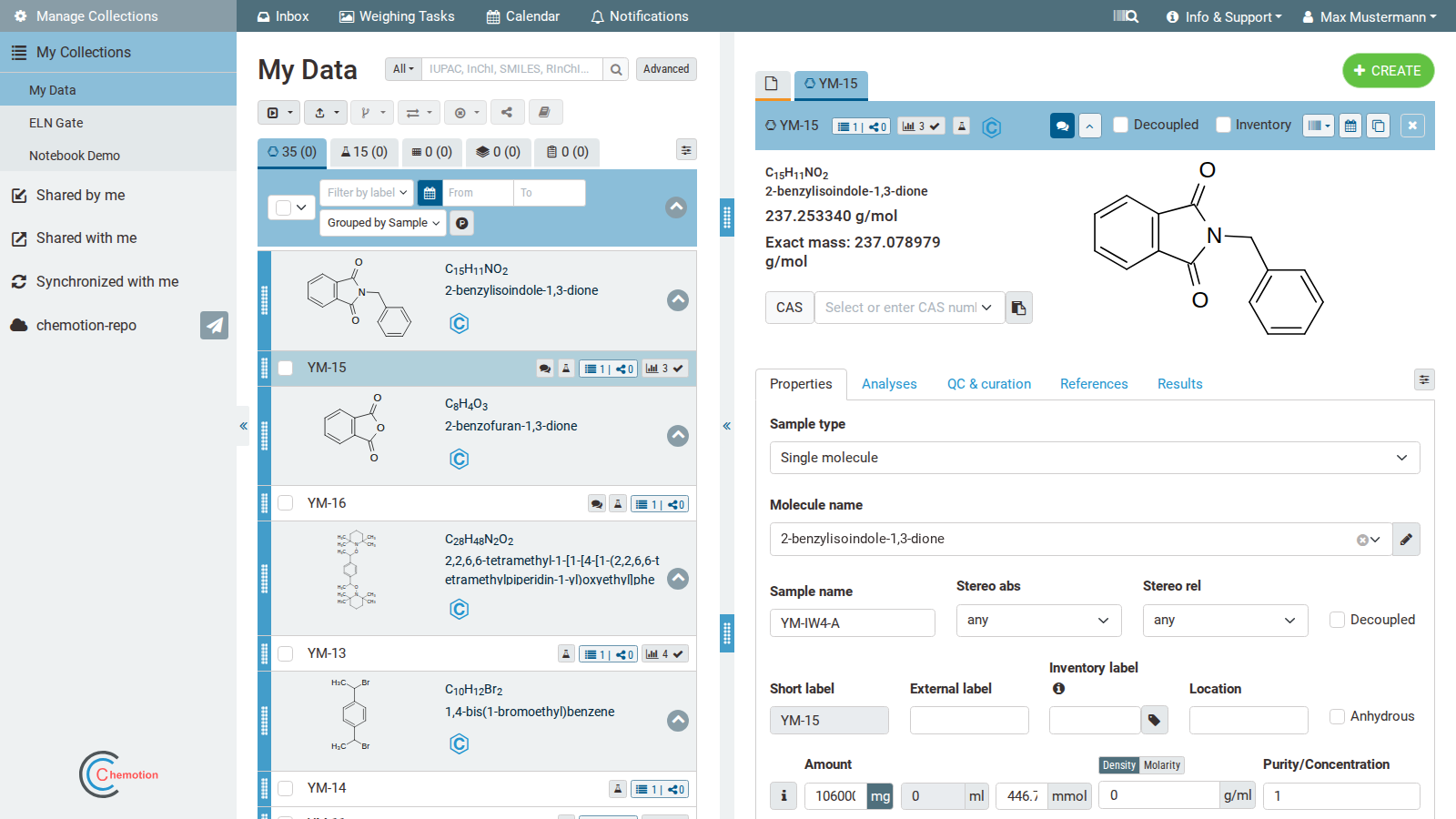
Task: Open the sample comments chat icon
Action: coord(1062,126)
